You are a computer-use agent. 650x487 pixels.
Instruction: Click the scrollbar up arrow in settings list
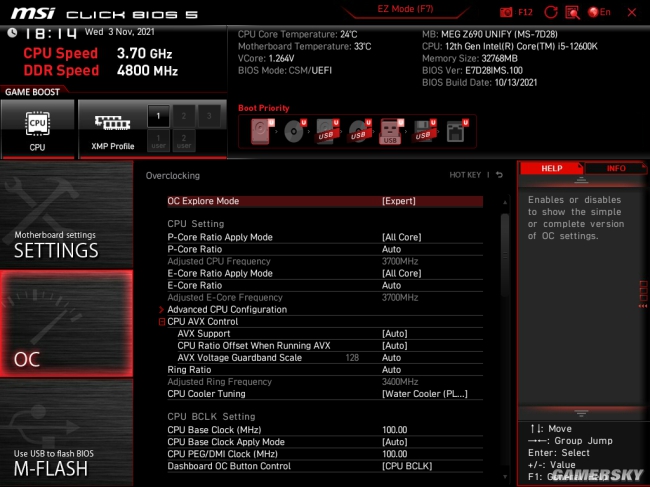[505, 202]
